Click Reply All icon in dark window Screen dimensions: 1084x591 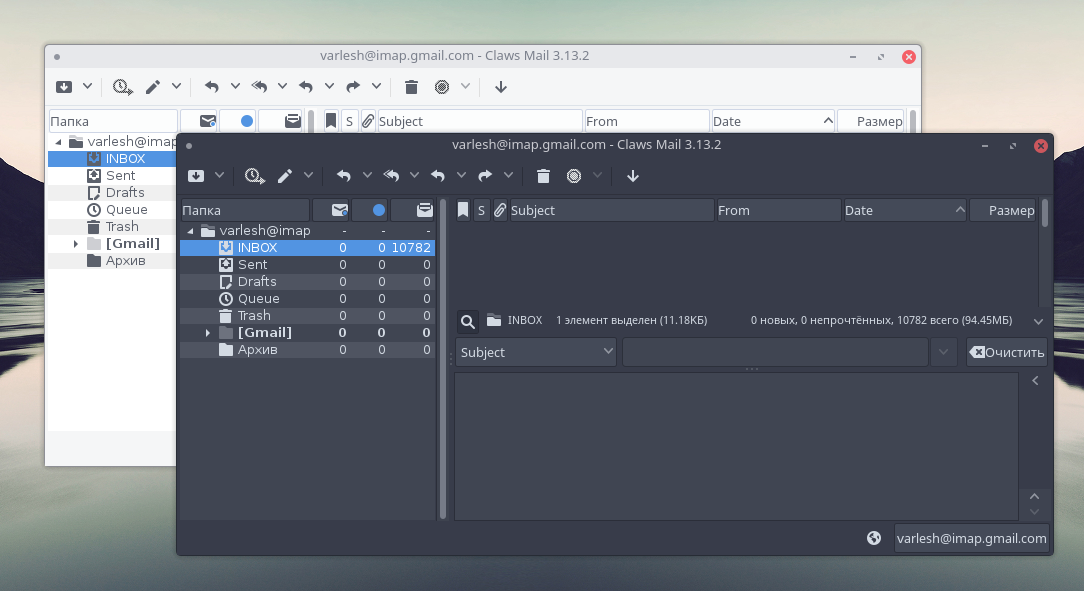click(391, 176)
